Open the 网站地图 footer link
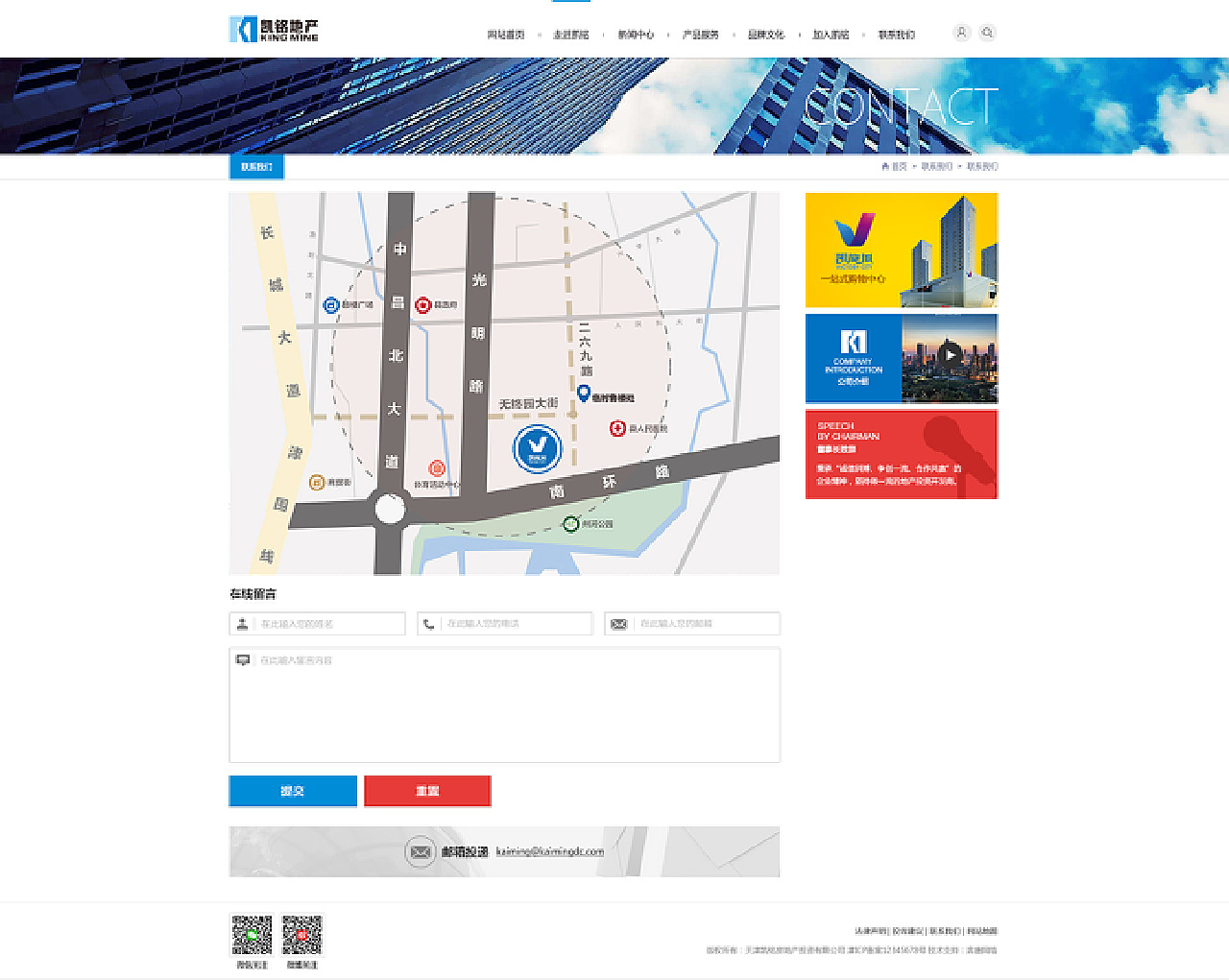Screen dimensions: 1229x980 982,931
